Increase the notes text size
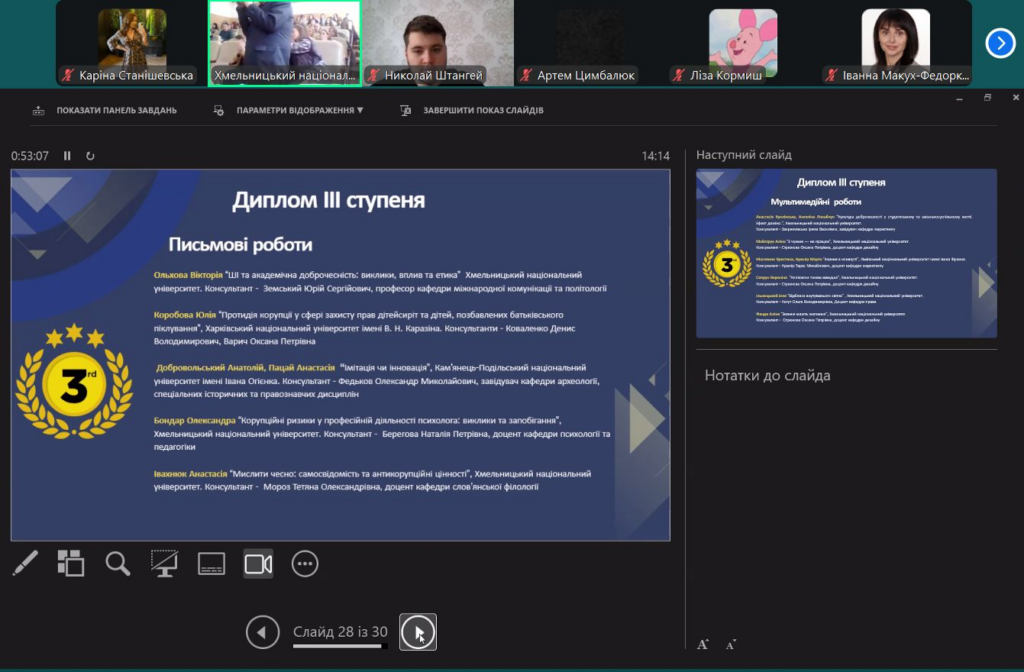This screenshot has width=1024, height=672. (x=703, y=644)
